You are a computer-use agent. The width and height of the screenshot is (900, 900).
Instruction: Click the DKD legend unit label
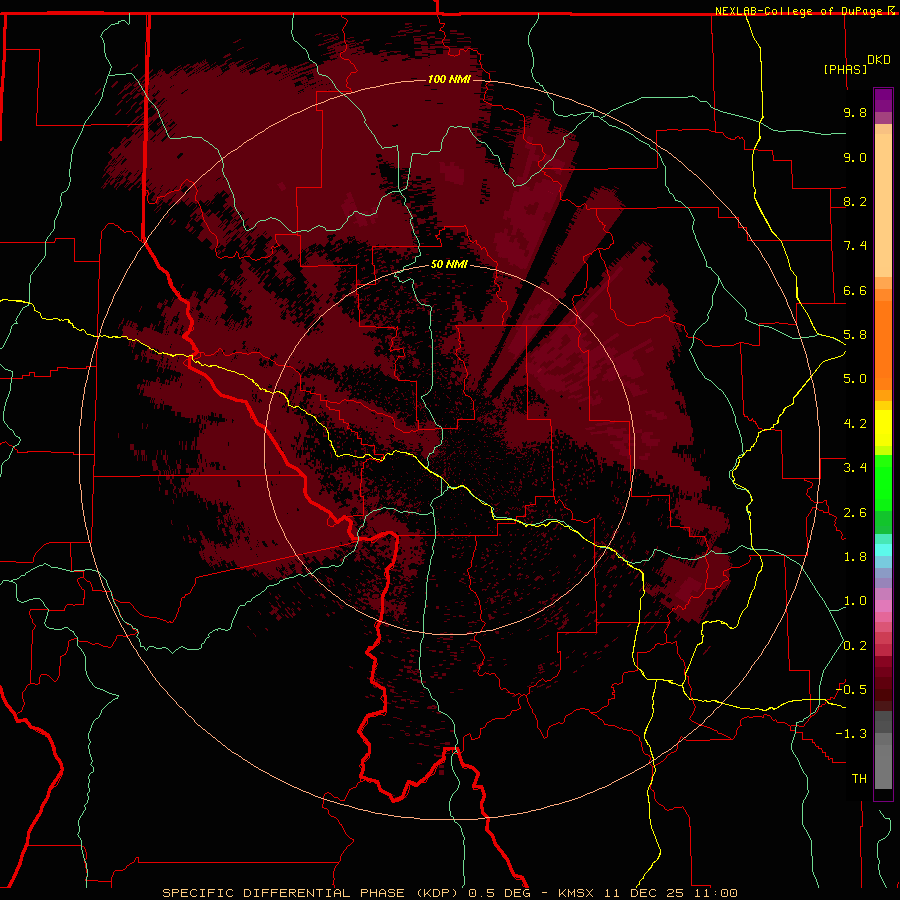pos(879,60)
